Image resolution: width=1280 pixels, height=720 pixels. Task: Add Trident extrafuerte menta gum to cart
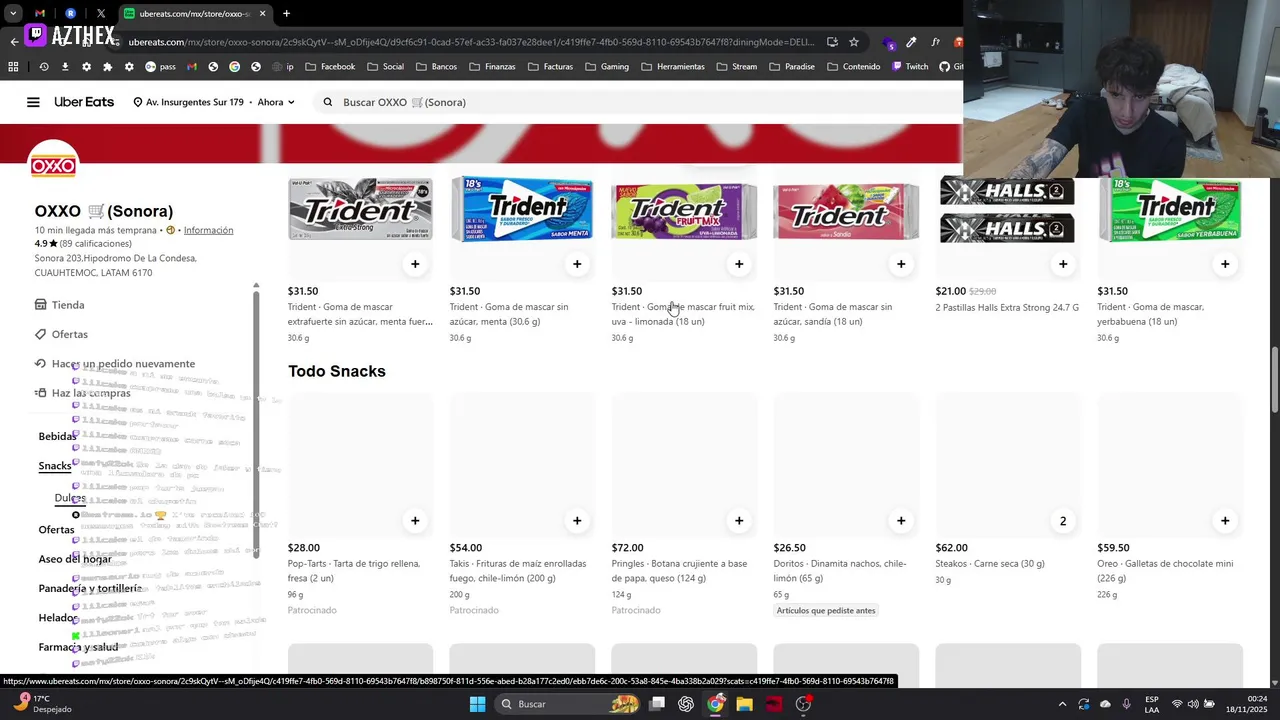415,264
